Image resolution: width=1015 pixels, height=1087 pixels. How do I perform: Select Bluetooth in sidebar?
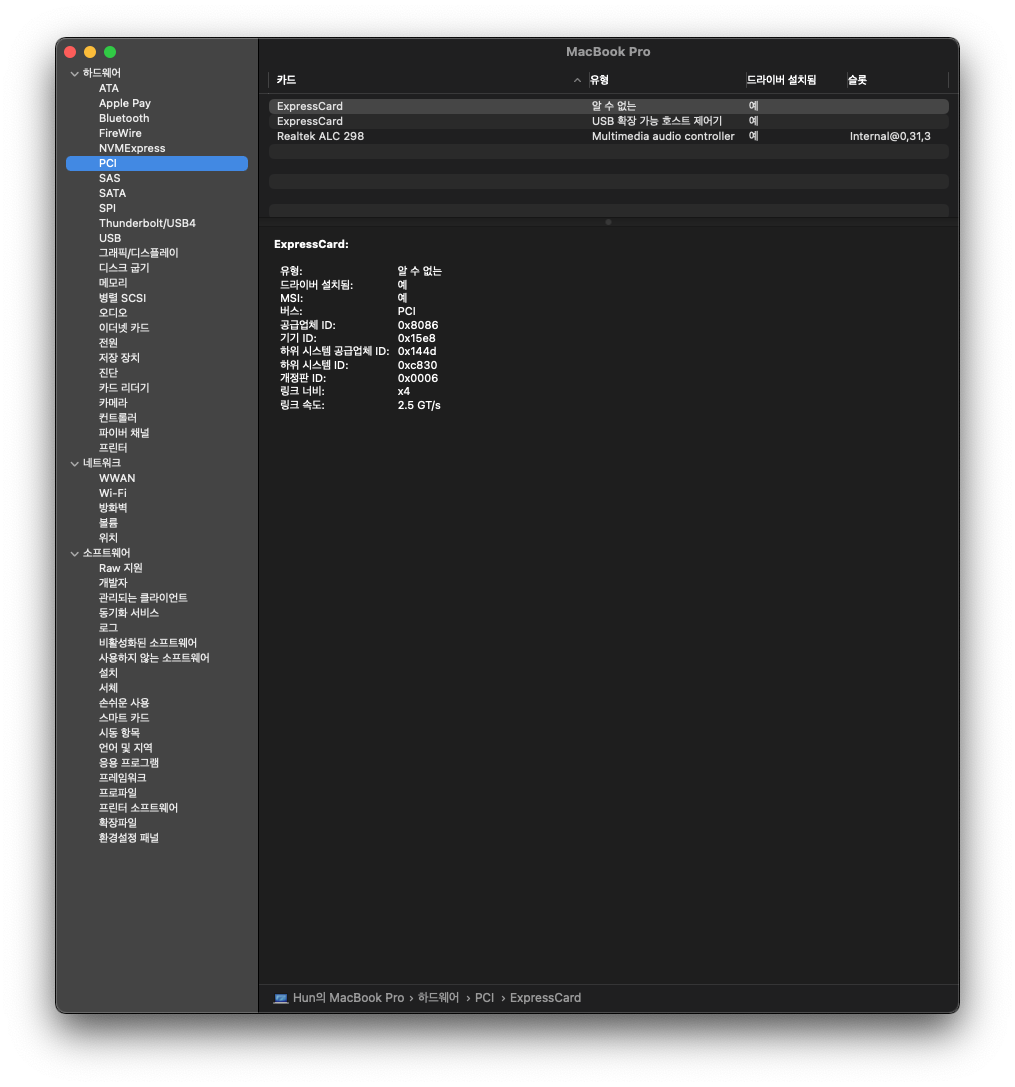(x=124, y=119)
